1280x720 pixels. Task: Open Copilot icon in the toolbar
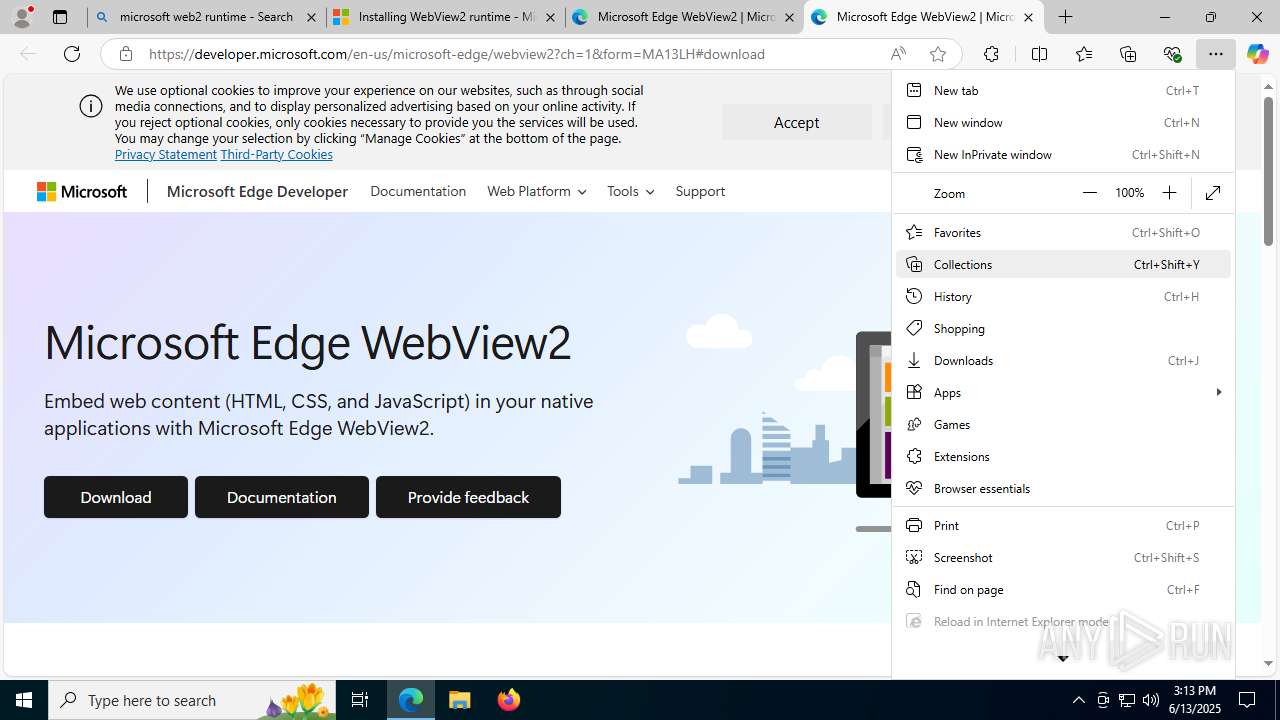coord(1258,54)
